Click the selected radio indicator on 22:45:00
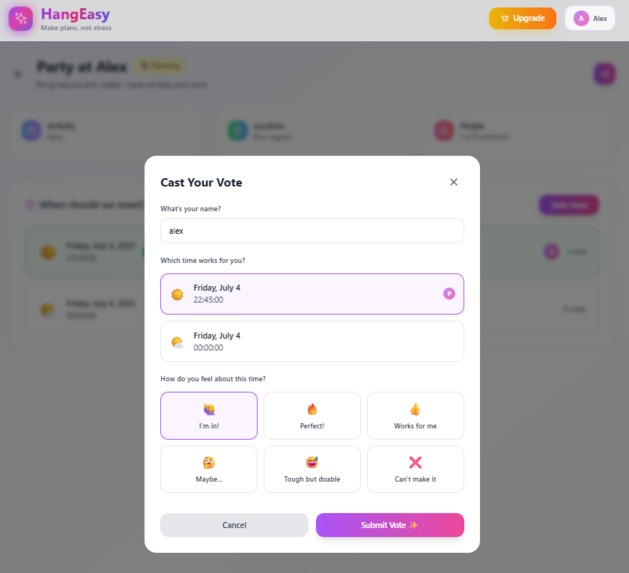 click(x=449, y=294)
